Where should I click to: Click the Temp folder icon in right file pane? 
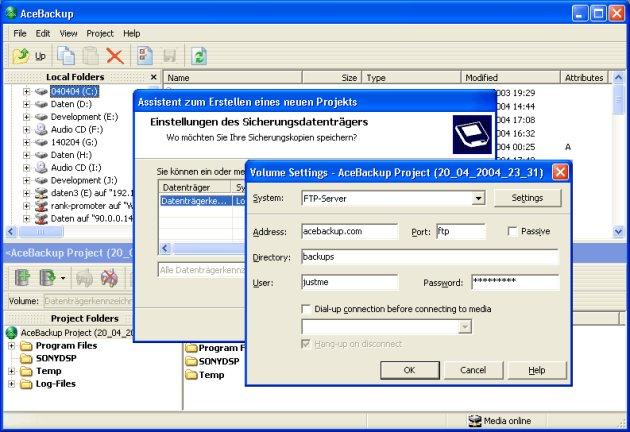(x=191, y=375)
